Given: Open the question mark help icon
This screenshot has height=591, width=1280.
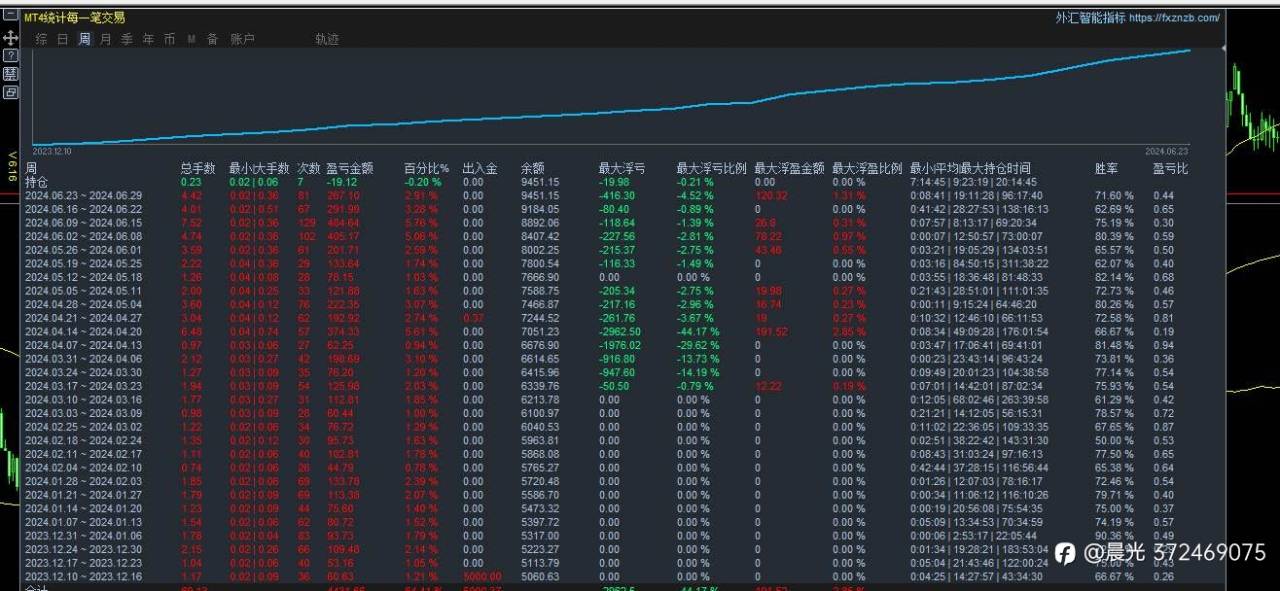Looking at the screenshot, I should click(x=10, y=55).
